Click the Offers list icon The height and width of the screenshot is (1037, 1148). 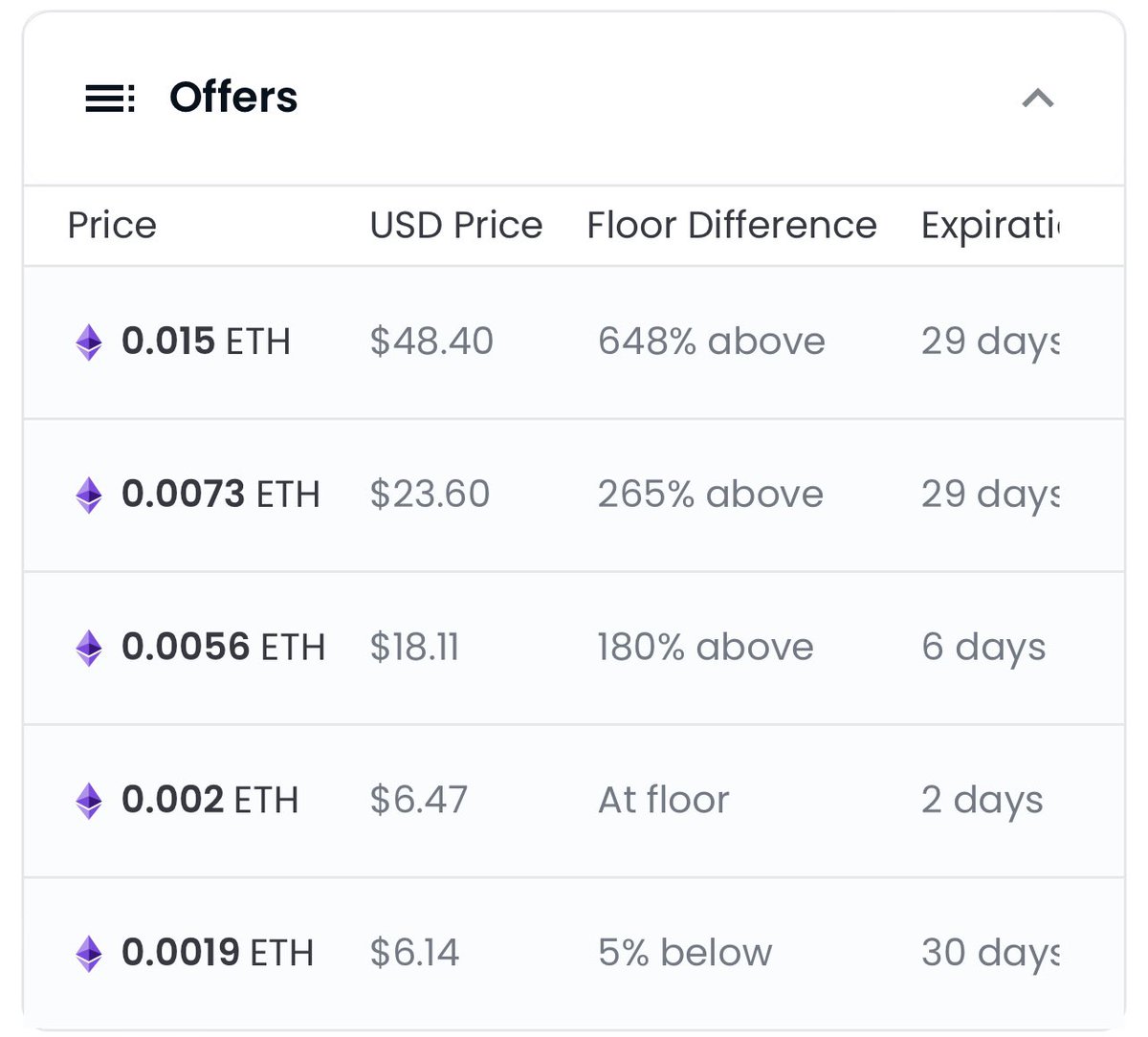click(x=110, y=98)
